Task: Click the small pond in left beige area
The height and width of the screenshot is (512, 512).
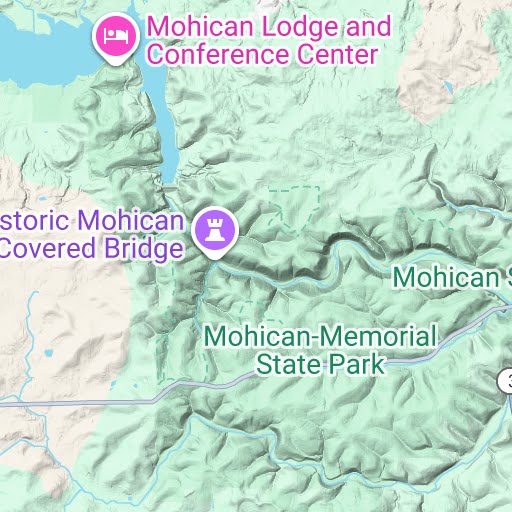Action: coord(49,352)
